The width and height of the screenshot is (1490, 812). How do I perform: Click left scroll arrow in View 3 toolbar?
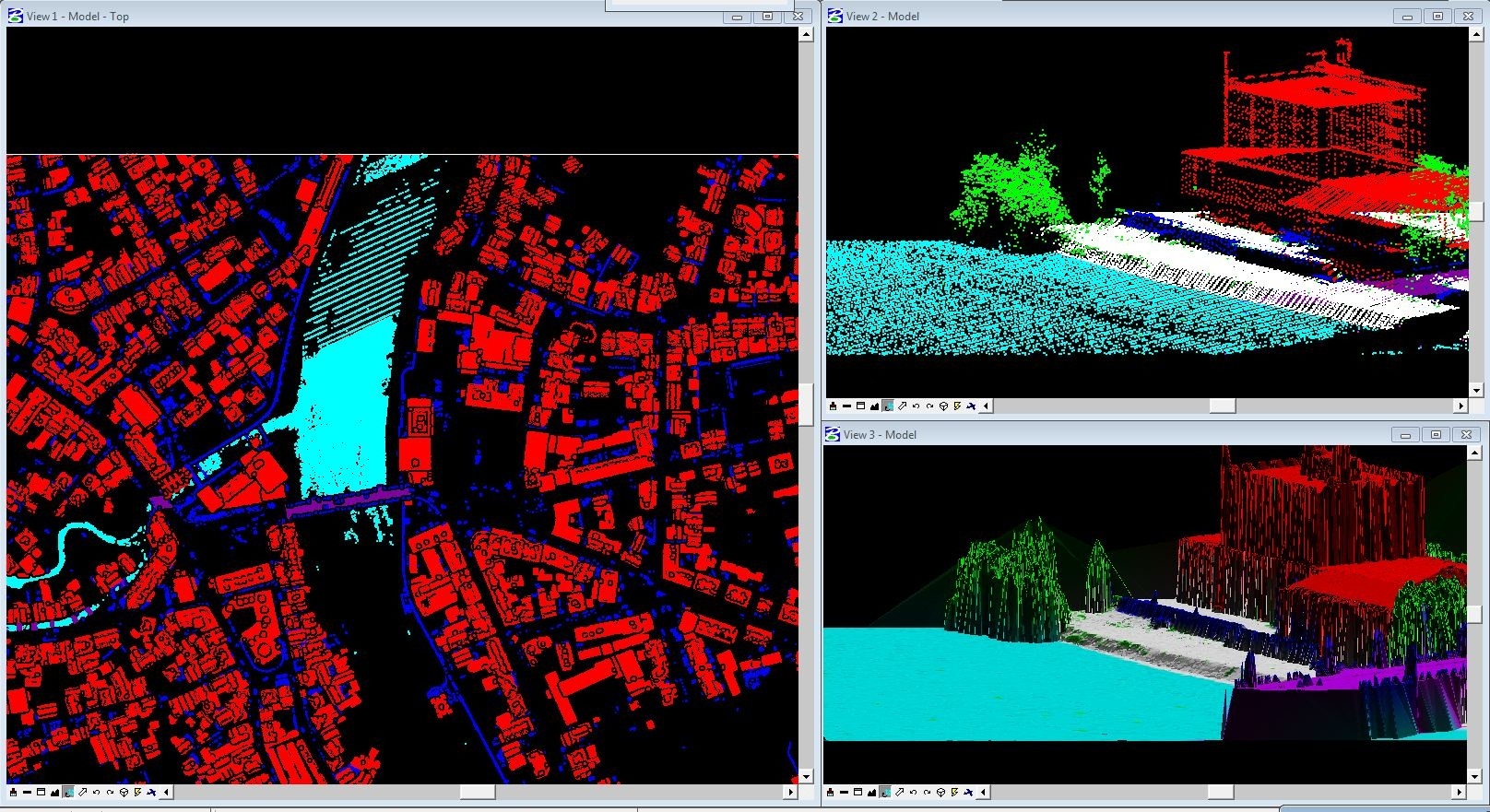click(984, 792)
